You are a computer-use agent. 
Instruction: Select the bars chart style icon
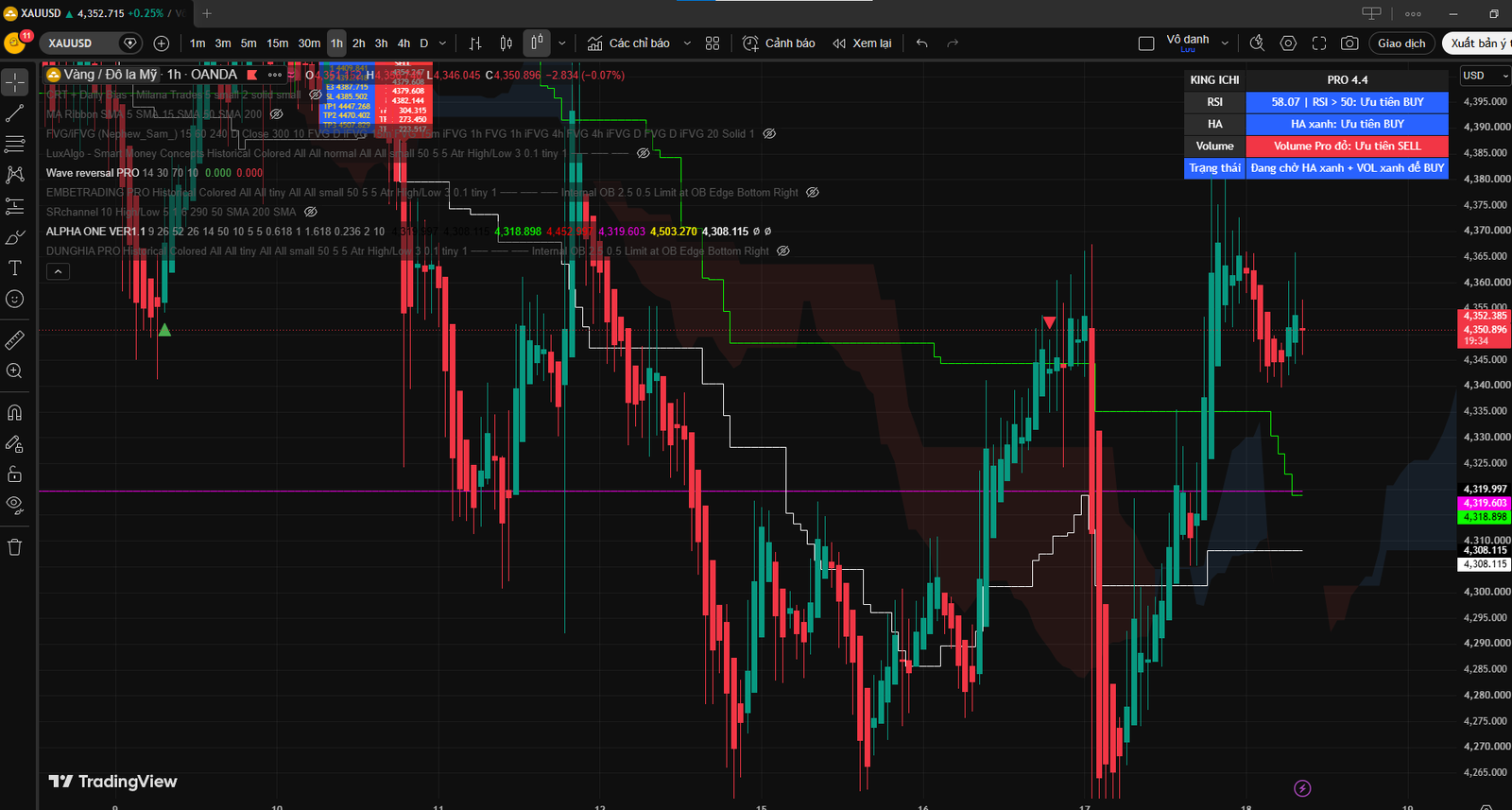475,43
